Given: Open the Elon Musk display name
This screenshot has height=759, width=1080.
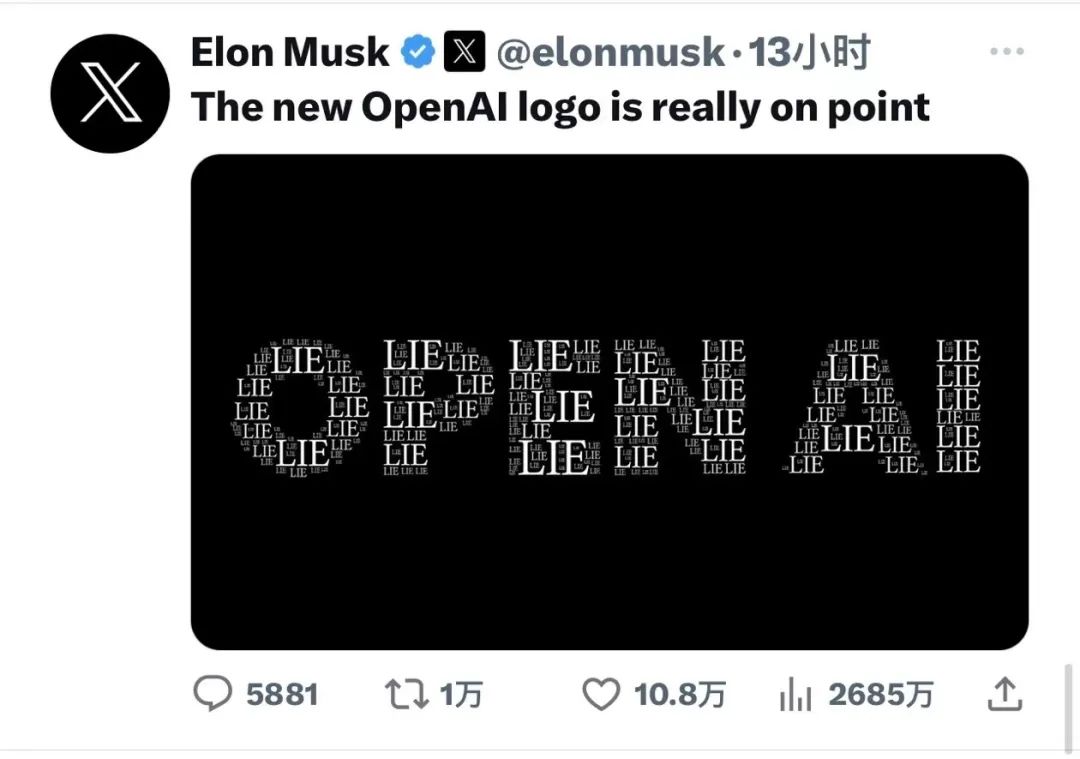Looking at the screenshot, I should coord(290,53).
